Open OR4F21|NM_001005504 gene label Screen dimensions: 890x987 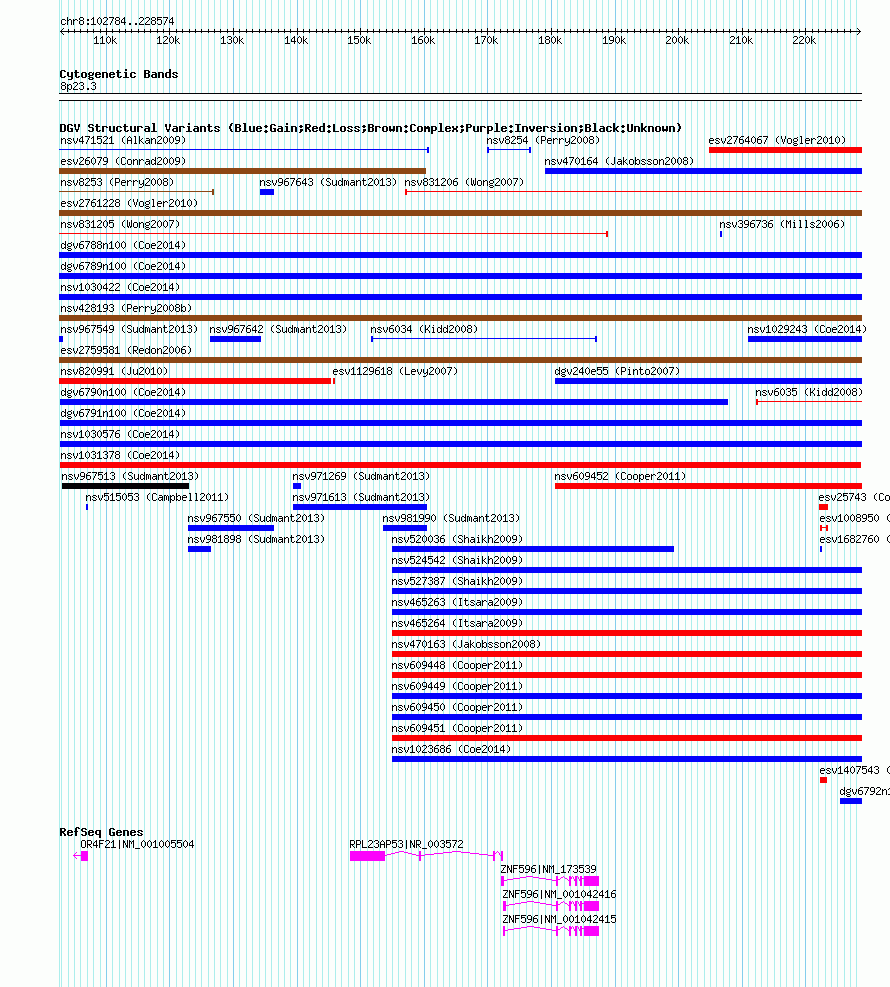point(137,844)
